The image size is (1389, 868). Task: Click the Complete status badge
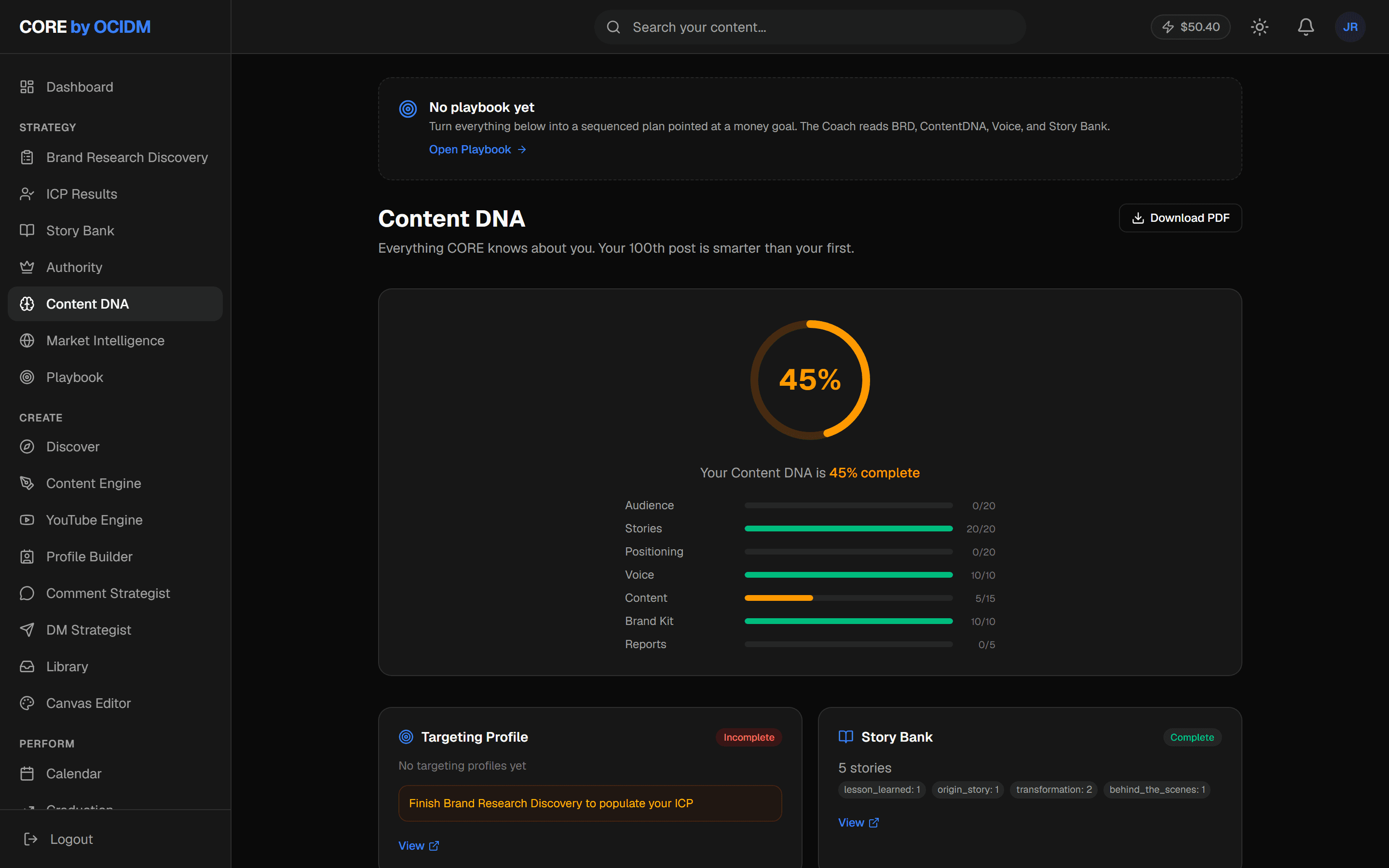1192,737
